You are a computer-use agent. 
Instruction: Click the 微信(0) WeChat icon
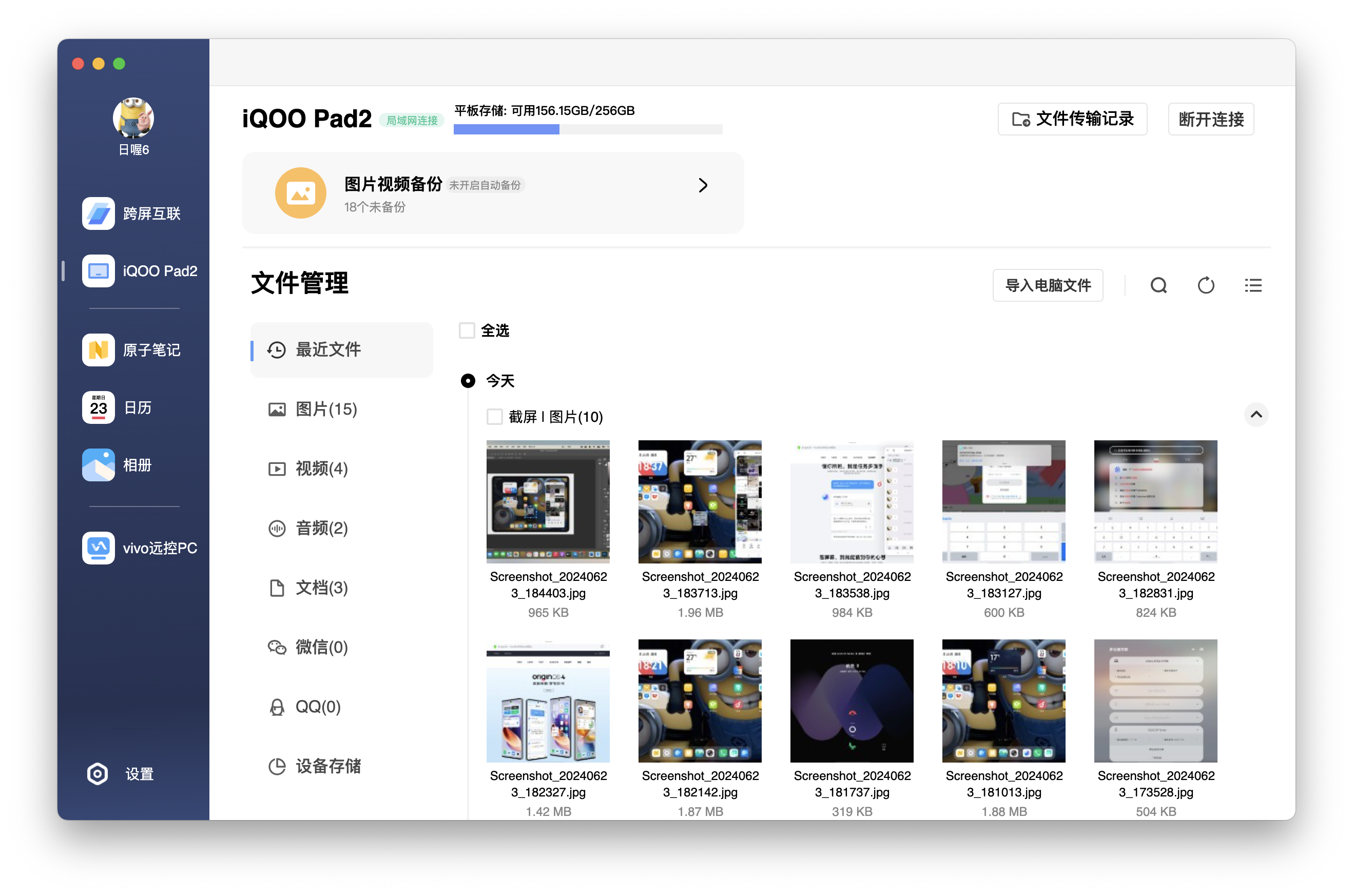click(x=277, y=648)
